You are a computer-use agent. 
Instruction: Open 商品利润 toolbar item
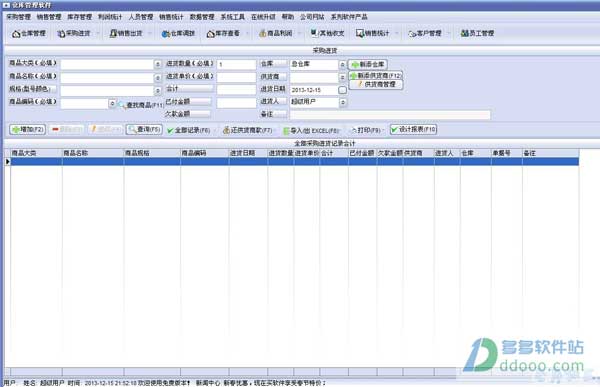pos(276,34)
